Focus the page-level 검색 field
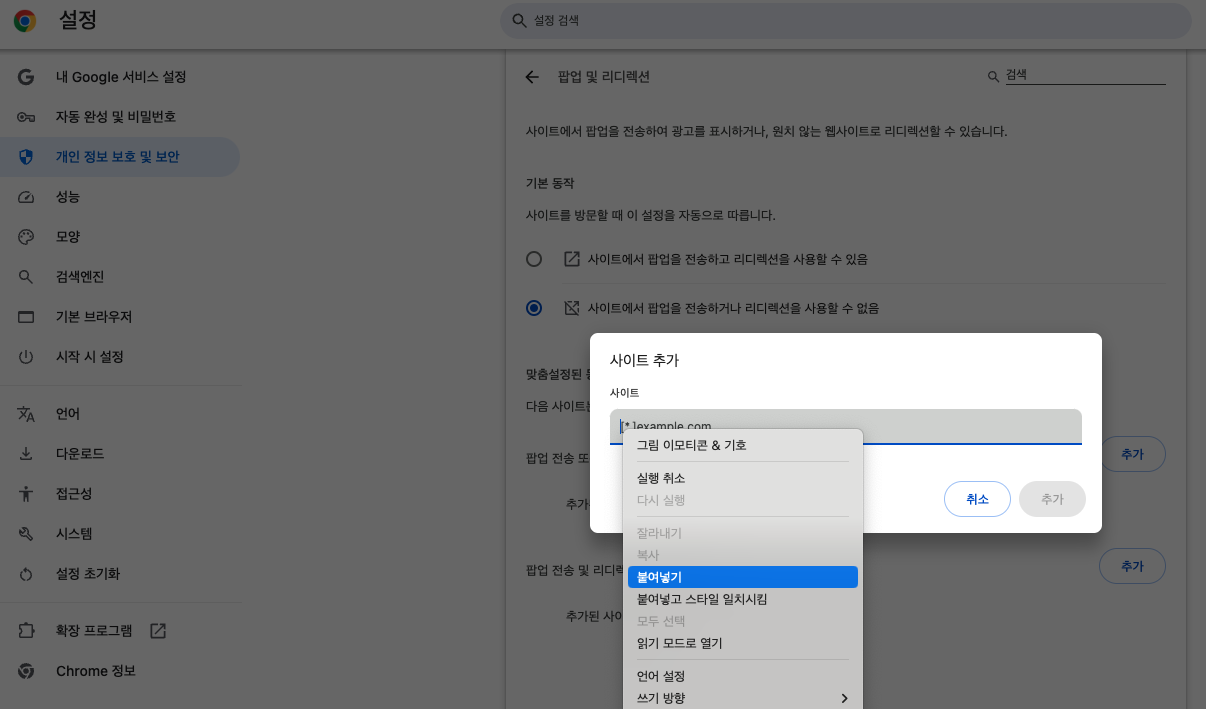This screenshot has height=709, width=1206. (1085, 75)
